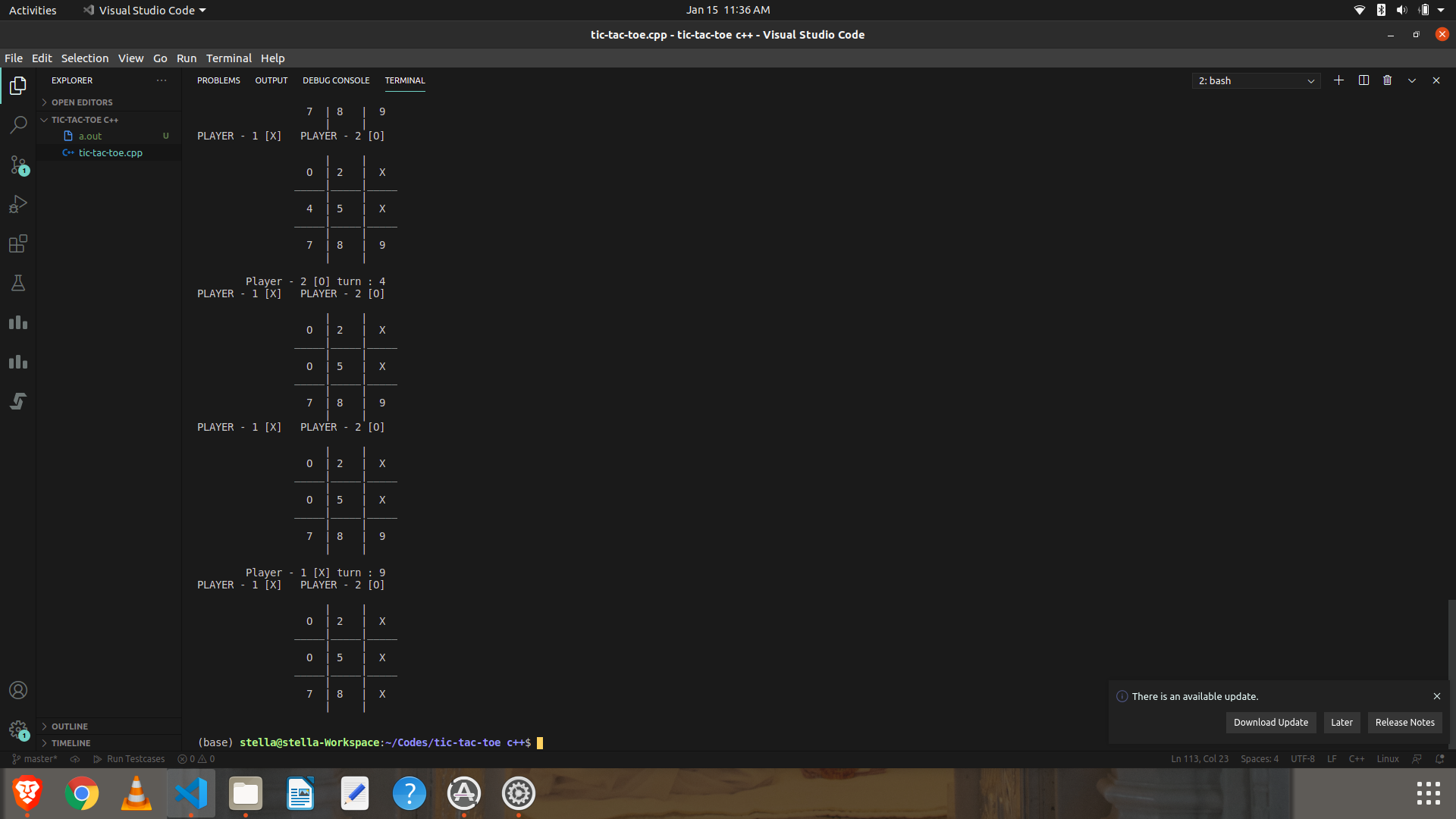The width and height of the screenshot is (1456, 819).
Task: Click the Download Update button
Action: 1270,722
